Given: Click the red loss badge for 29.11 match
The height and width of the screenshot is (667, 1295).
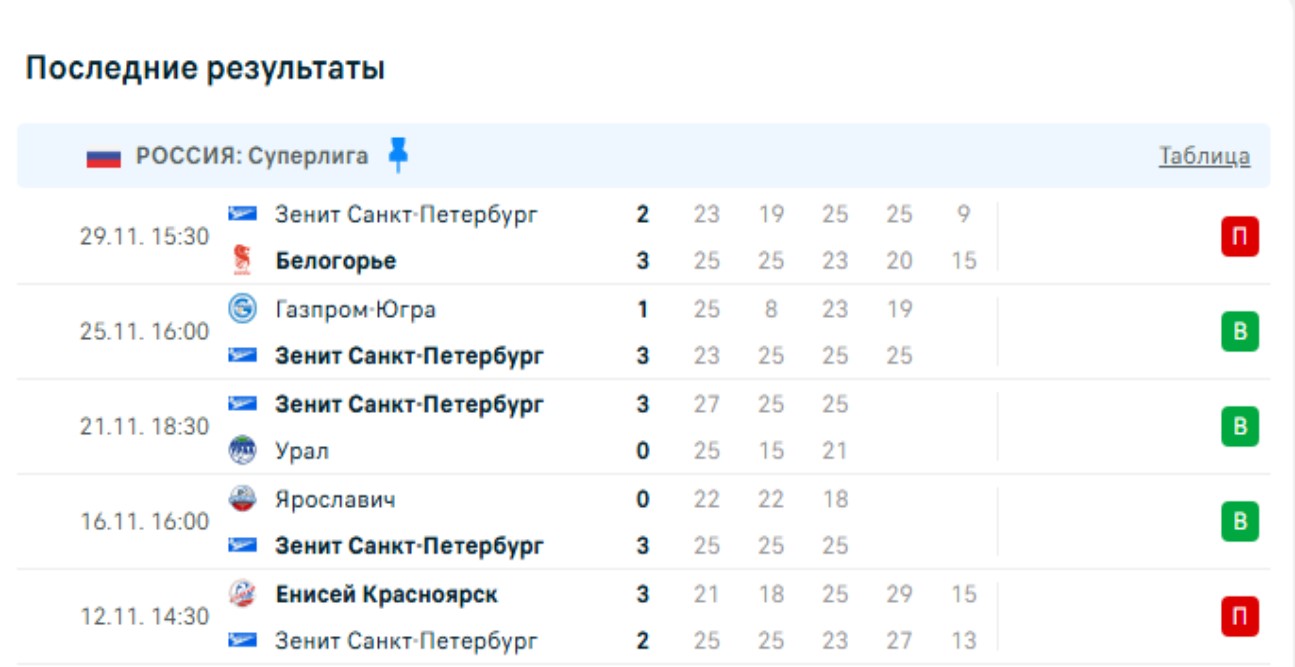Looking at the screenshot, I should click(1239, 237).
